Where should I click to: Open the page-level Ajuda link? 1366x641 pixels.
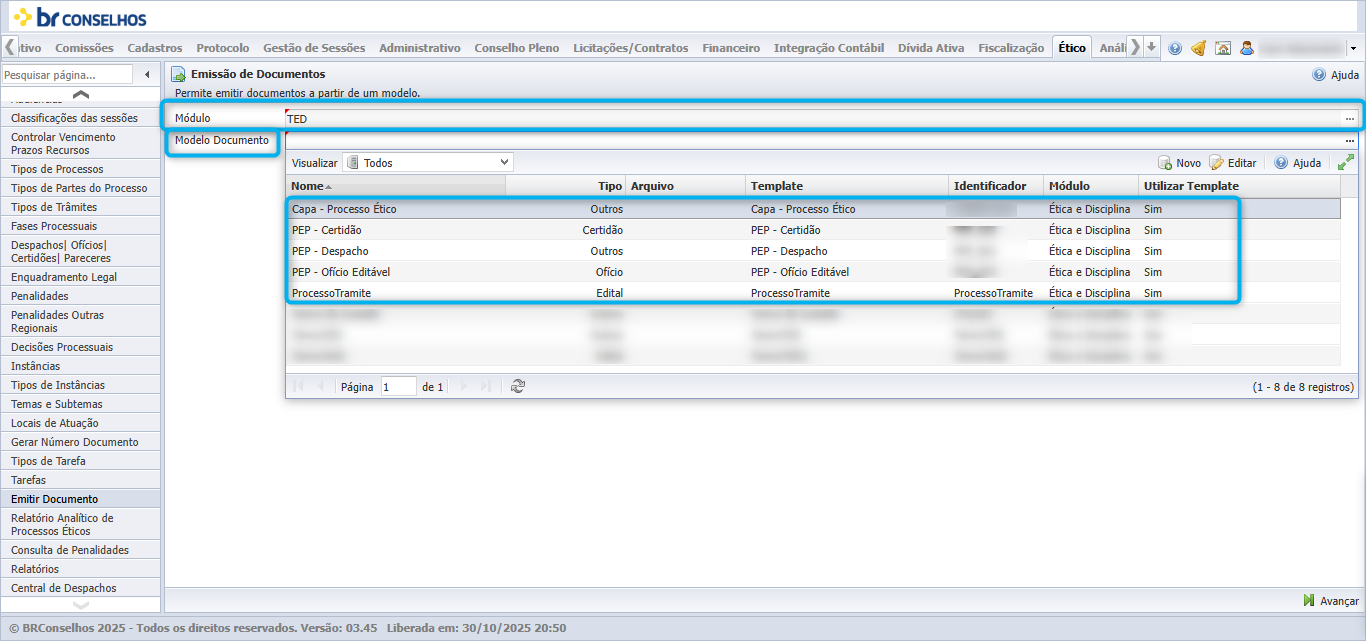(1335, 74)
